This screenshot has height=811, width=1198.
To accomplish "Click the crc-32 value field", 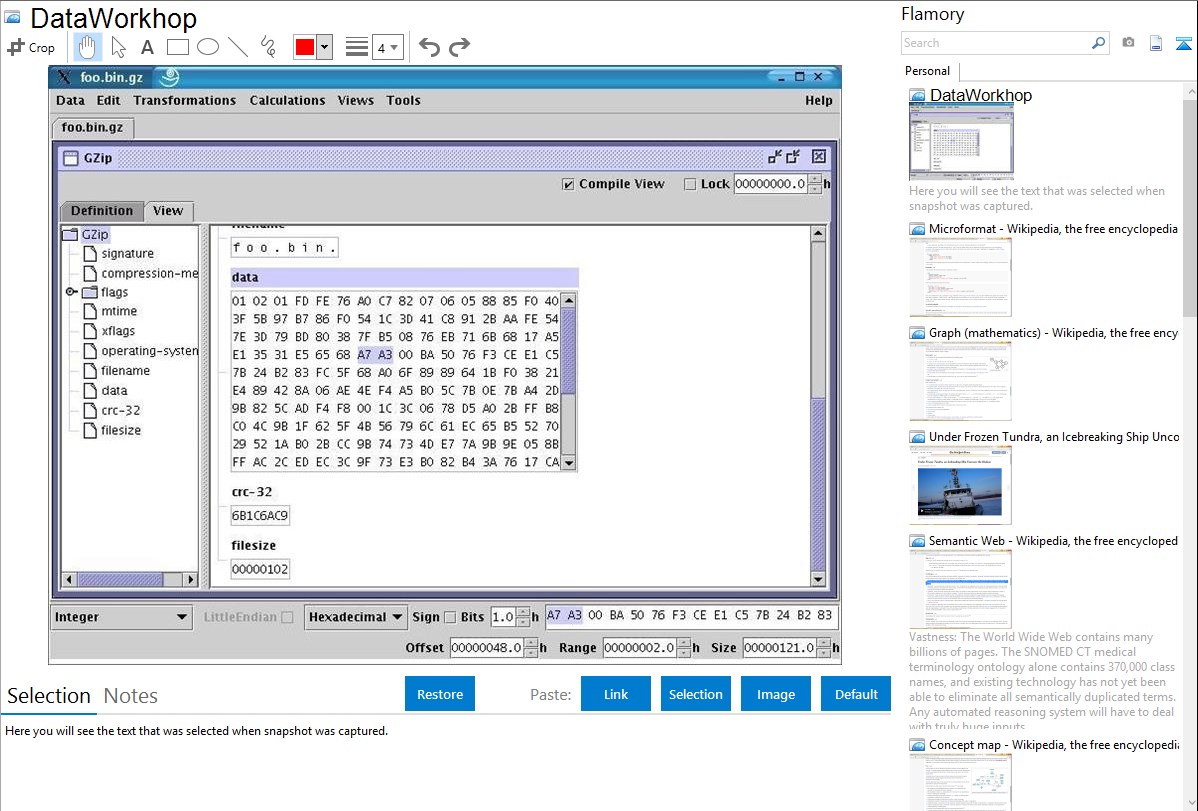I will 260,516.
